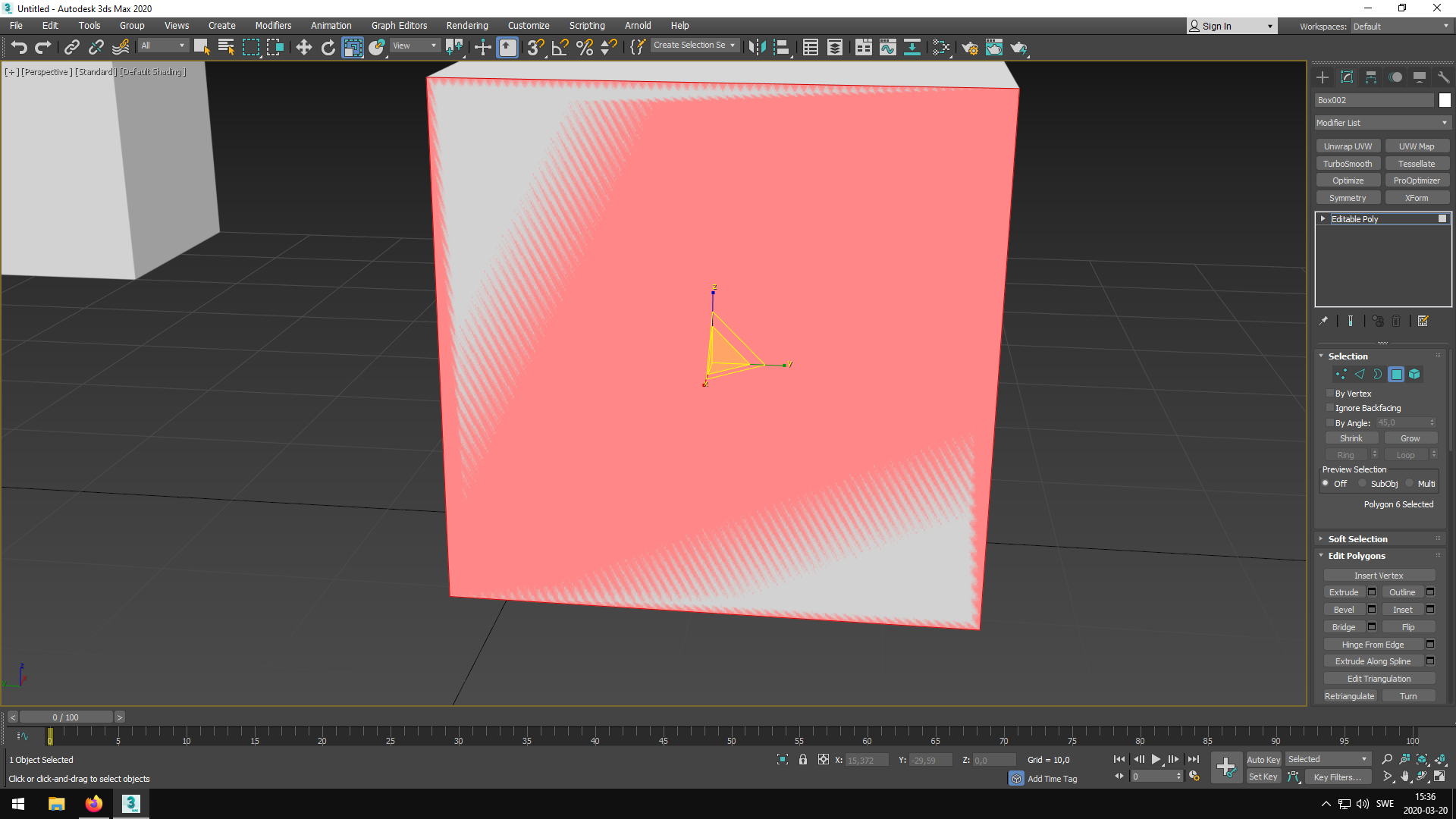Click the Box002 object name field

[1375, 100]
